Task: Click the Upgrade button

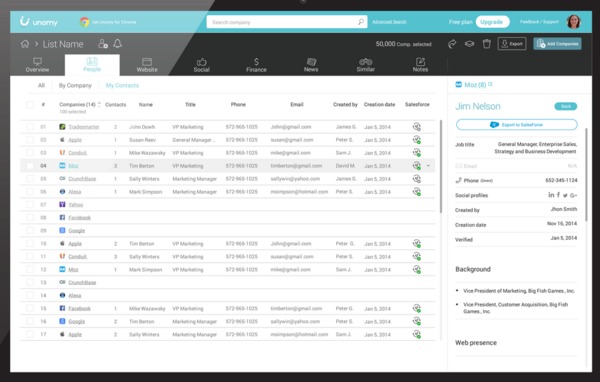Action: (x=492, y=22)
